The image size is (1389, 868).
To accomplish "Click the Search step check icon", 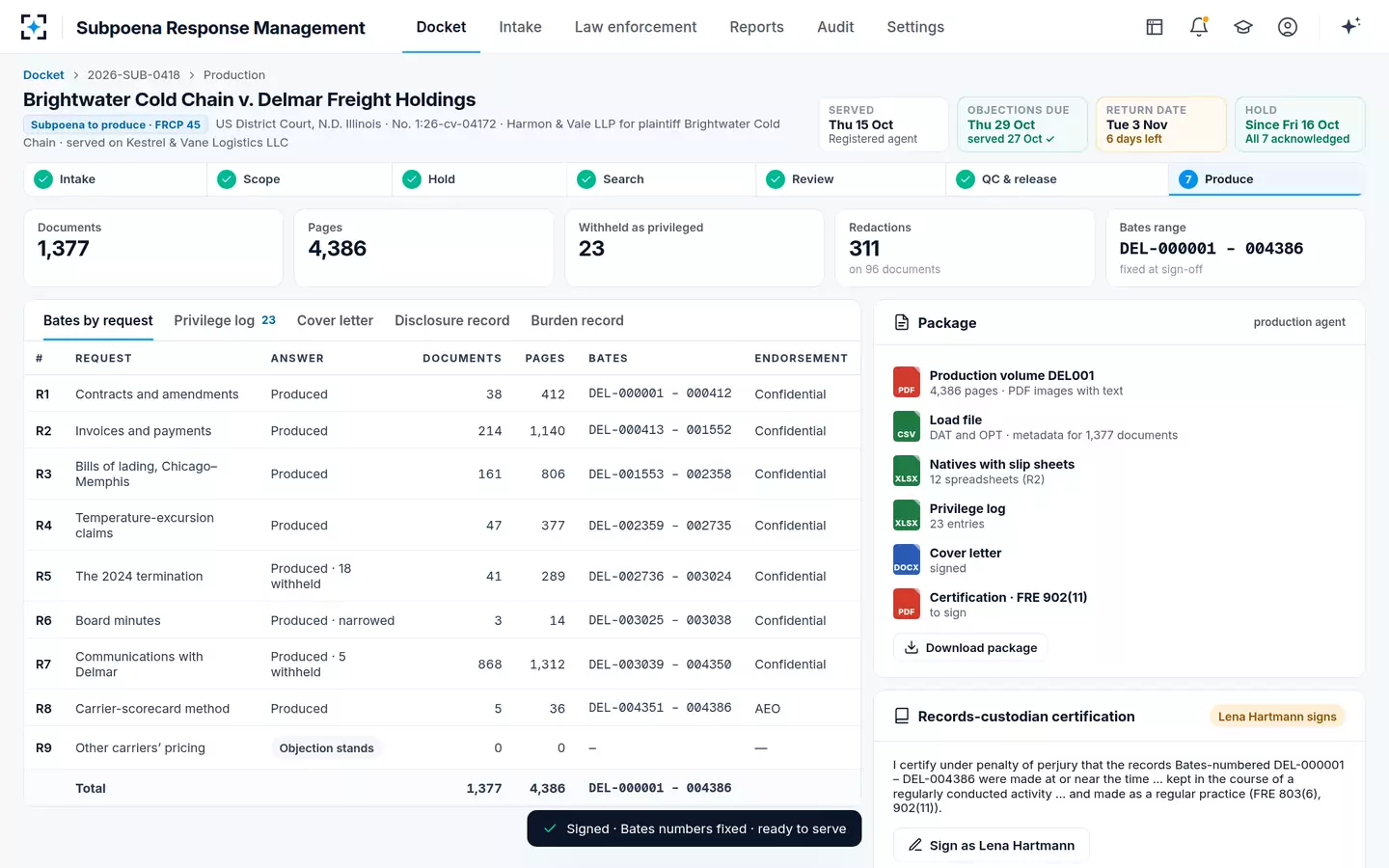I will pyautogui.click(x=586, y=179).
